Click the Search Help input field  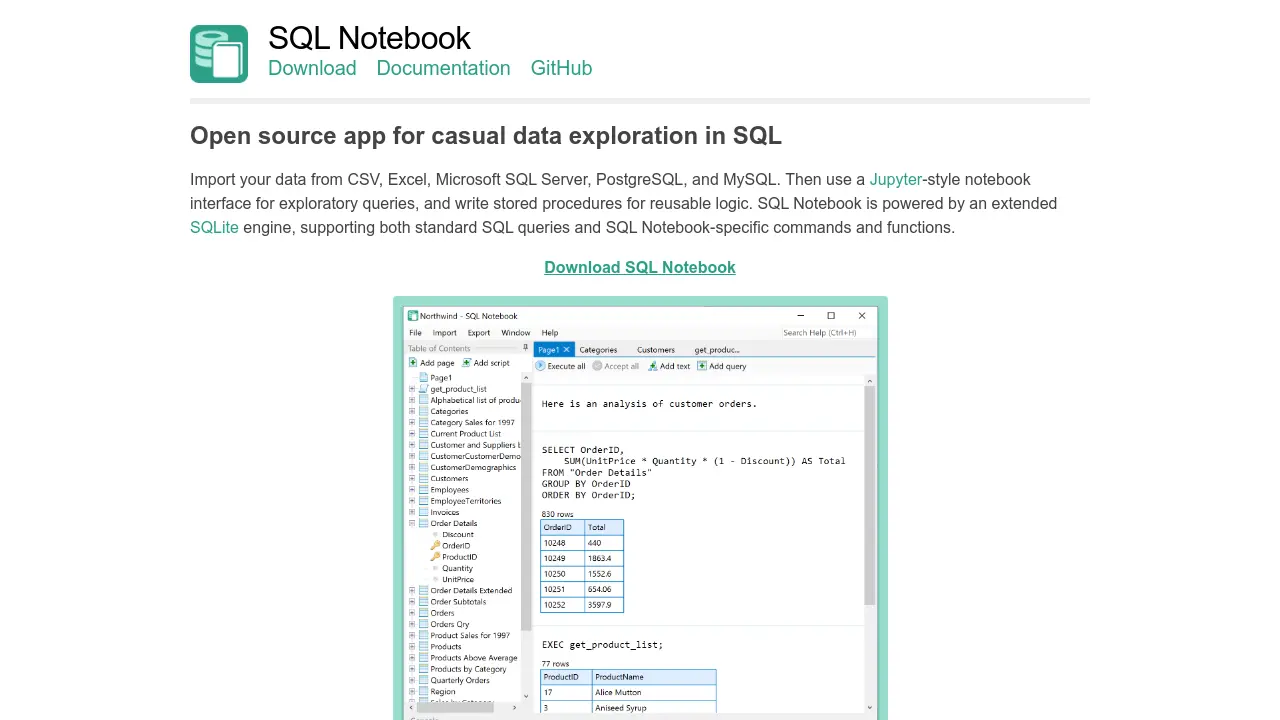(x=828, y=333)
